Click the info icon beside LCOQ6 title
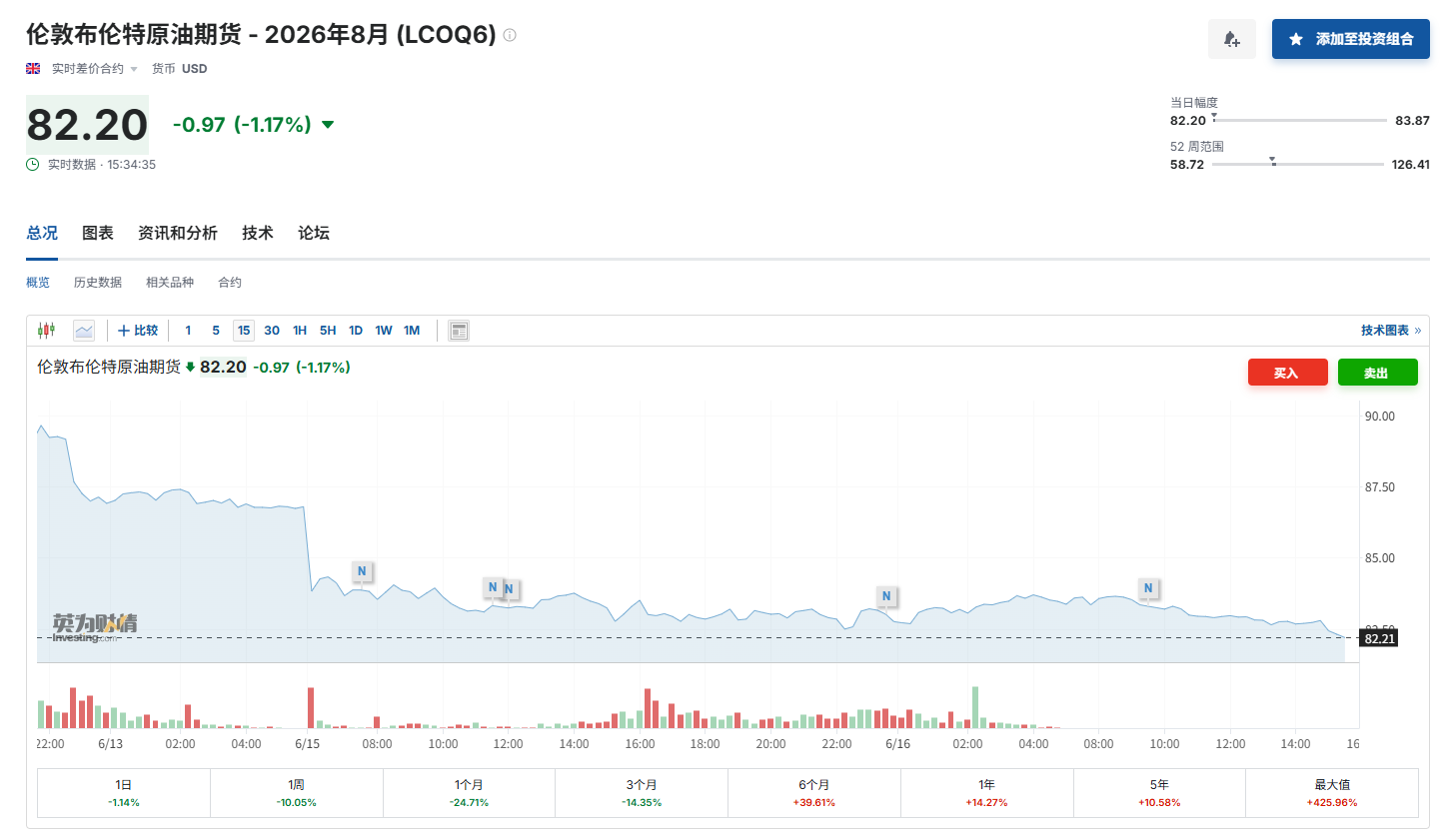Viewport: 1456px width, 839px height. click(510, 35)
